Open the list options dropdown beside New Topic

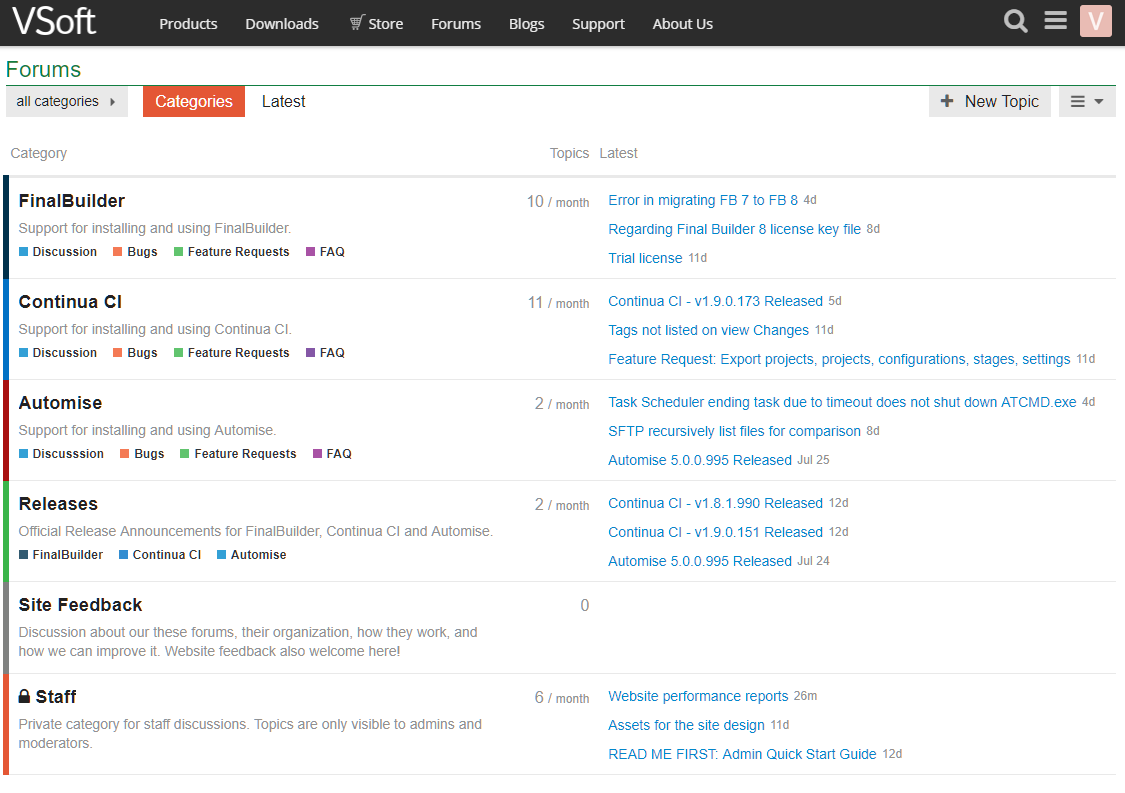(1087, 101)
